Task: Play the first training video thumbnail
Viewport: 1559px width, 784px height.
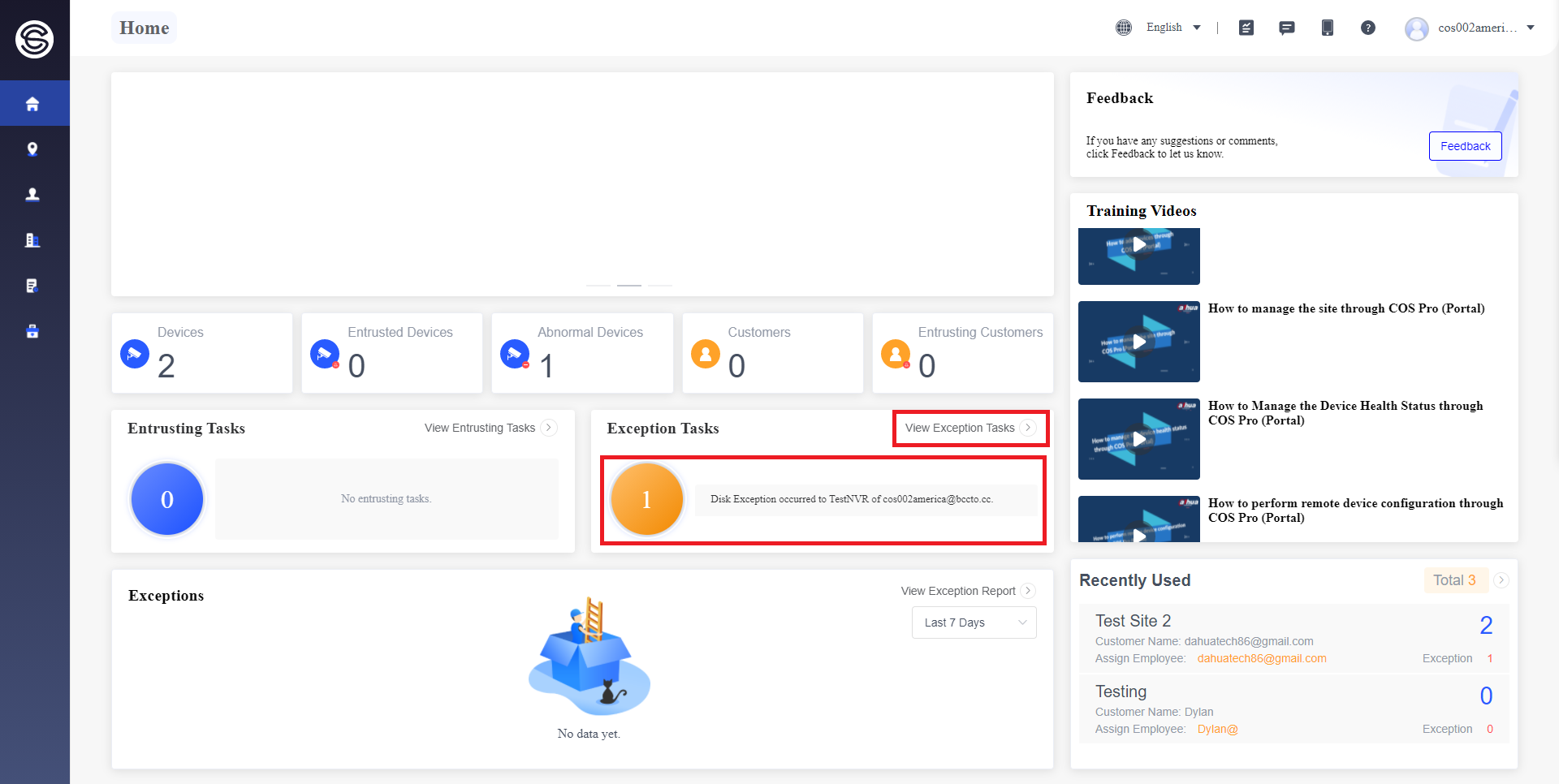Action: tap(1139, 256)
